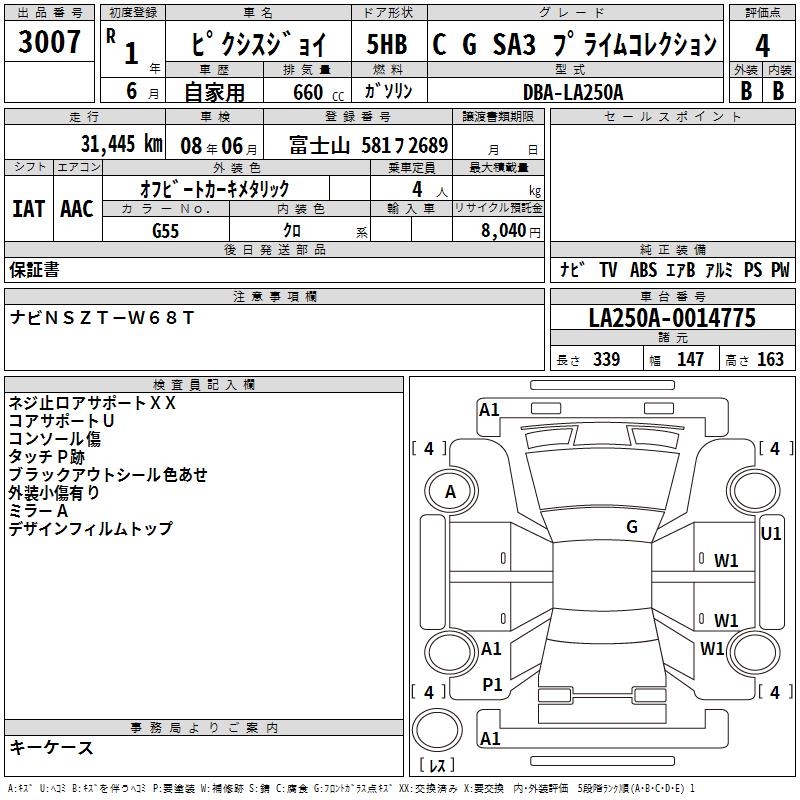Click the car name ピクシスジョイ
Image resolution: width=800 pixels, height=800 pixels.
tap(258, 44)
